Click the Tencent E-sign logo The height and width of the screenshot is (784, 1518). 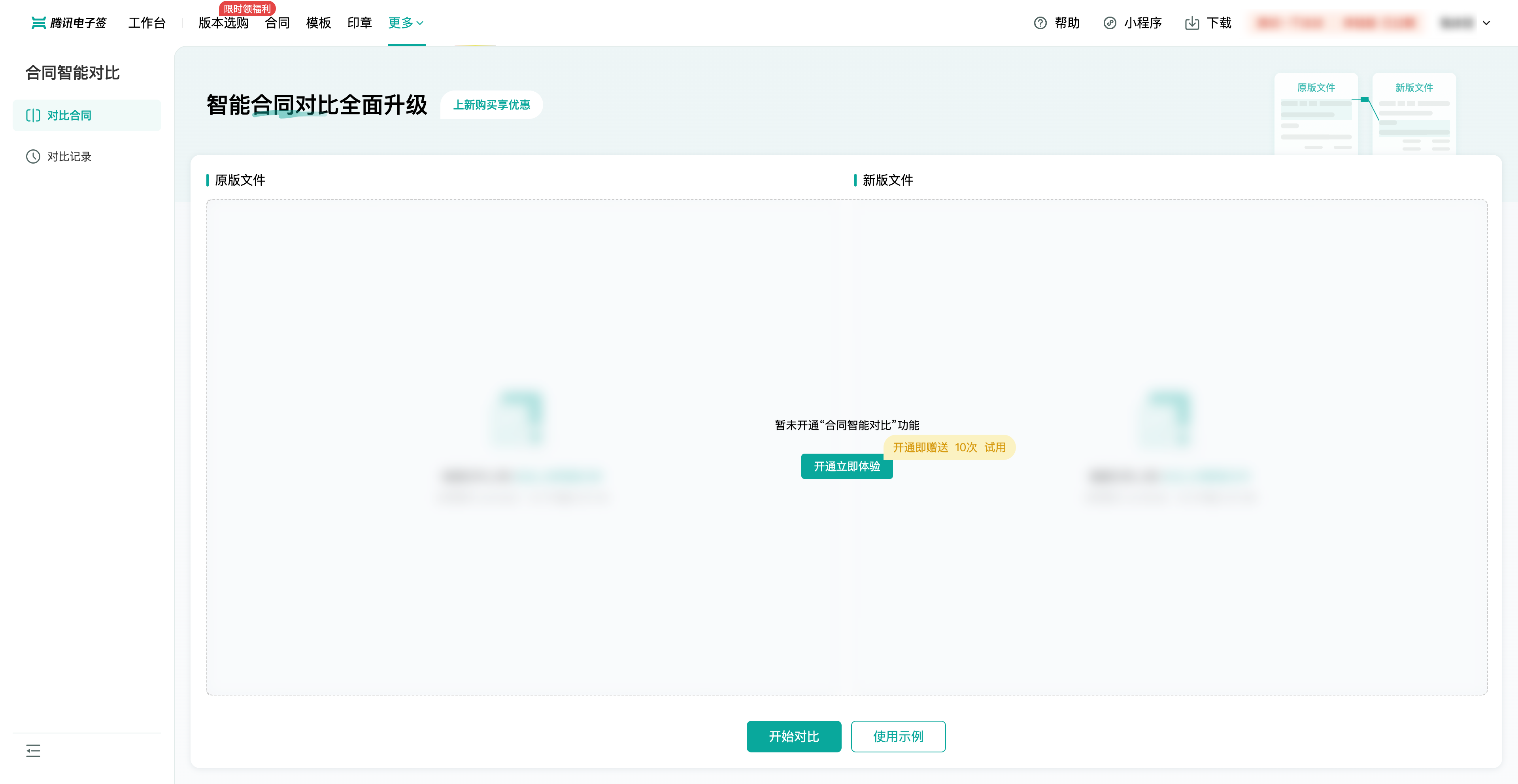[x=69, y=23]
